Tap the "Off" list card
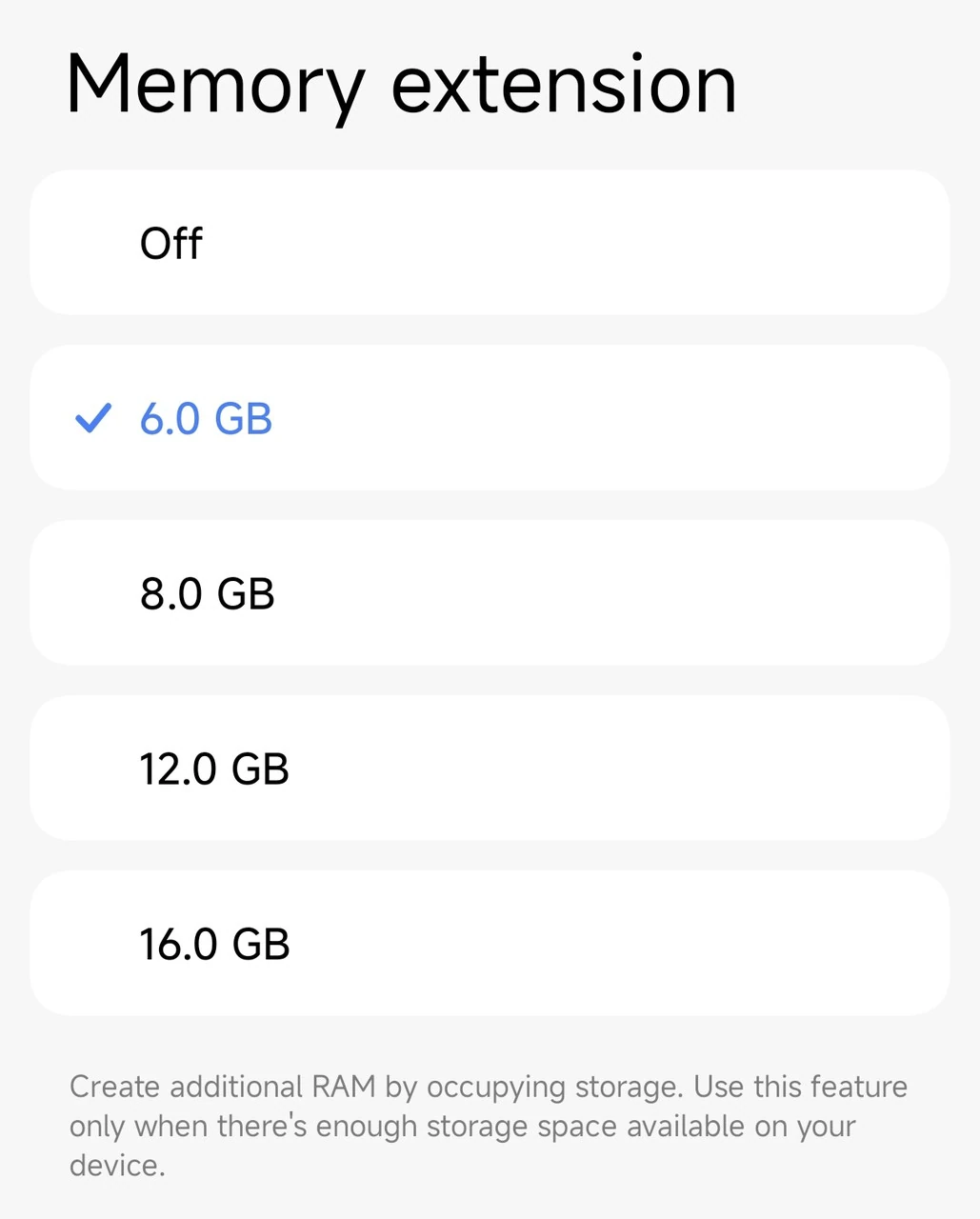The height and width of the screenshot is (1219, 980). click(490, 243)
